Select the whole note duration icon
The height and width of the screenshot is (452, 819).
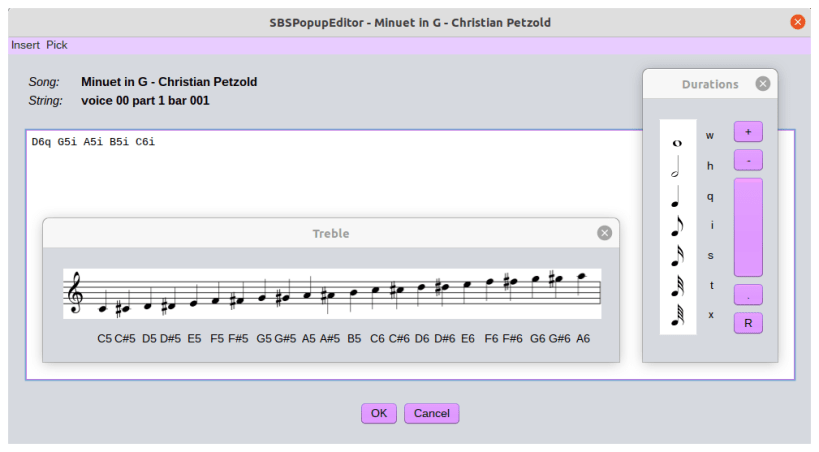tap(677, 143)
